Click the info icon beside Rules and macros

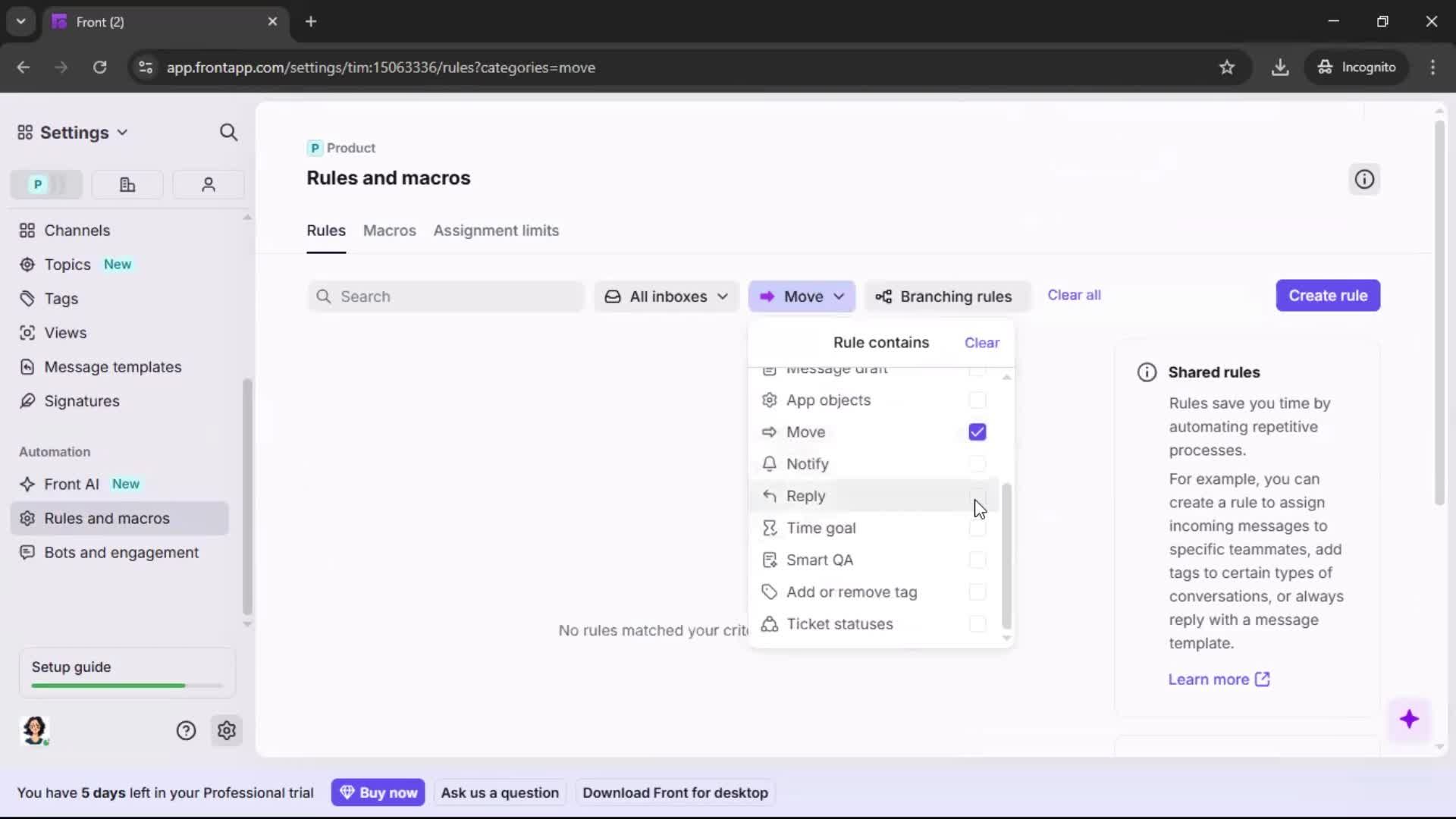coord(1363,179)
